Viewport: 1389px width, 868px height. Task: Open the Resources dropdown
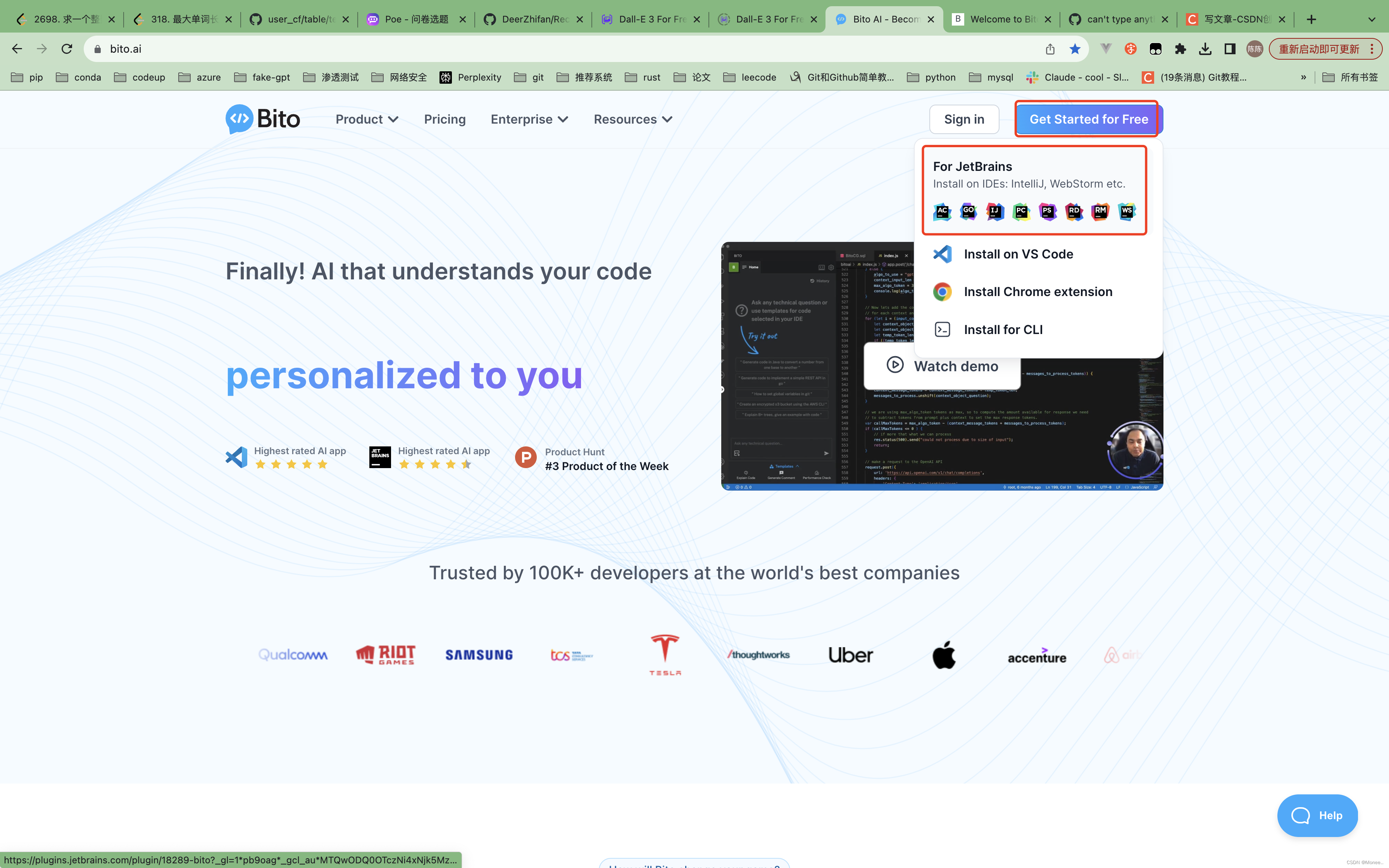pyautogui.click(x=667, y=119)
